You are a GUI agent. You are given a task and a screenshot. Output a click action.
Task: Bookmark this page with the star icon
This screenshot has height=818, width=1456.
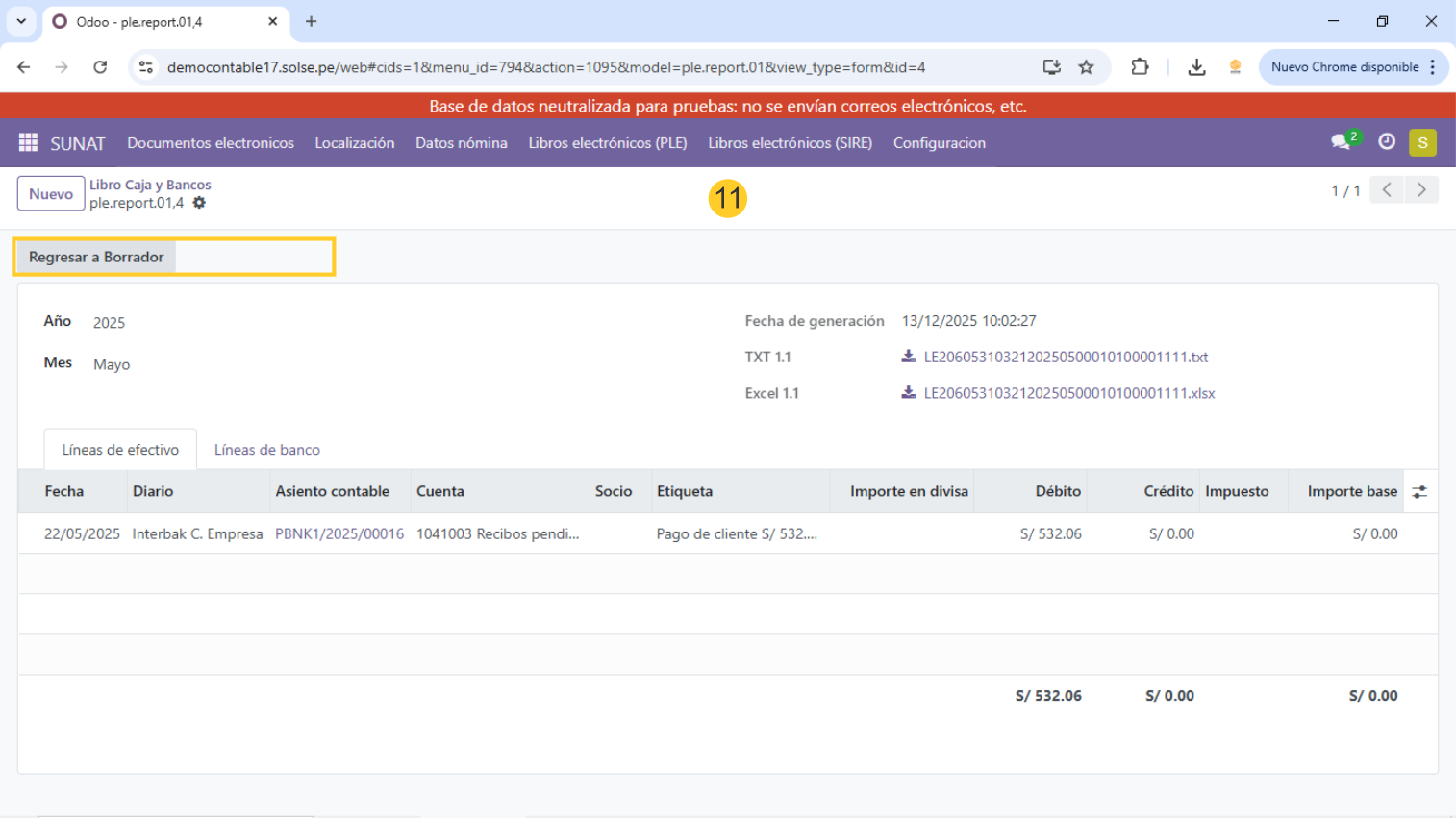coord(1086,67)
